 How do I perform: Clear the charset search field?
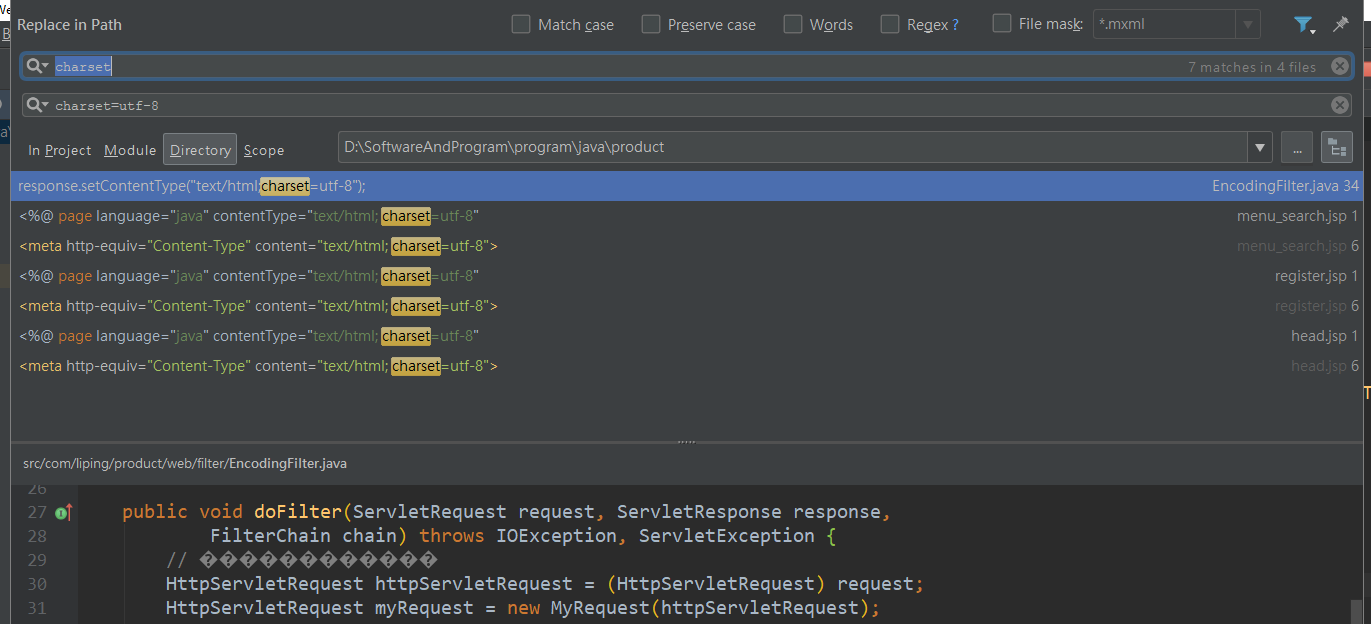click(x=1340, y=66)
